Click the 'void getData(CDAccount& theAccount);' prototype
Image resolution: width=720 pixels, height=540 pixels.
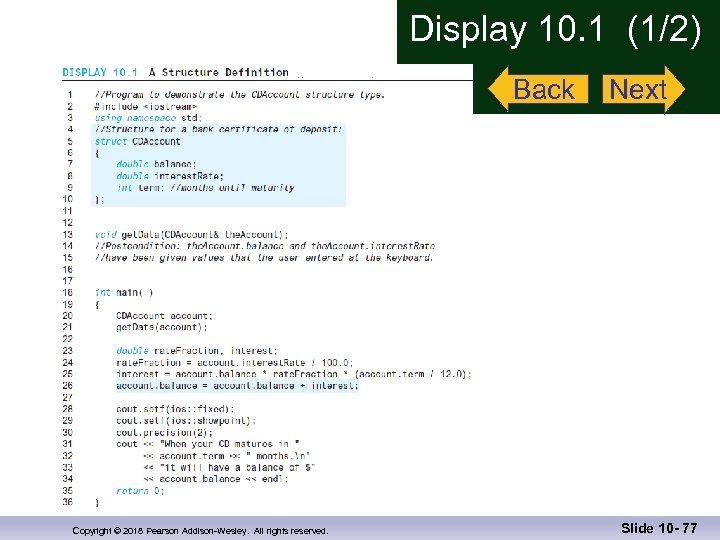point(191,235)
